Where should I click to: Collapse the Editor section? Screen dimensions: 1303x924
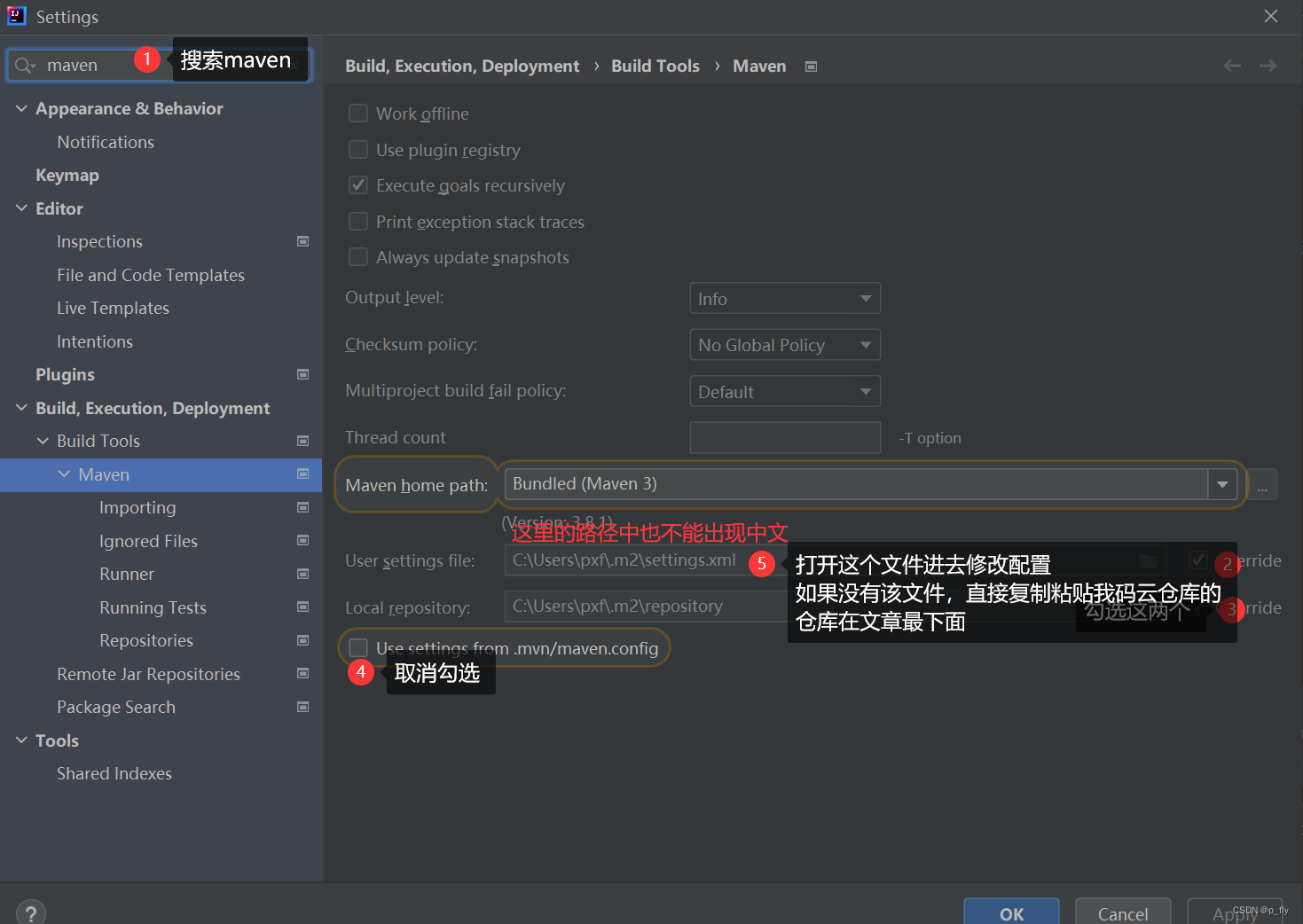point(22,208)
